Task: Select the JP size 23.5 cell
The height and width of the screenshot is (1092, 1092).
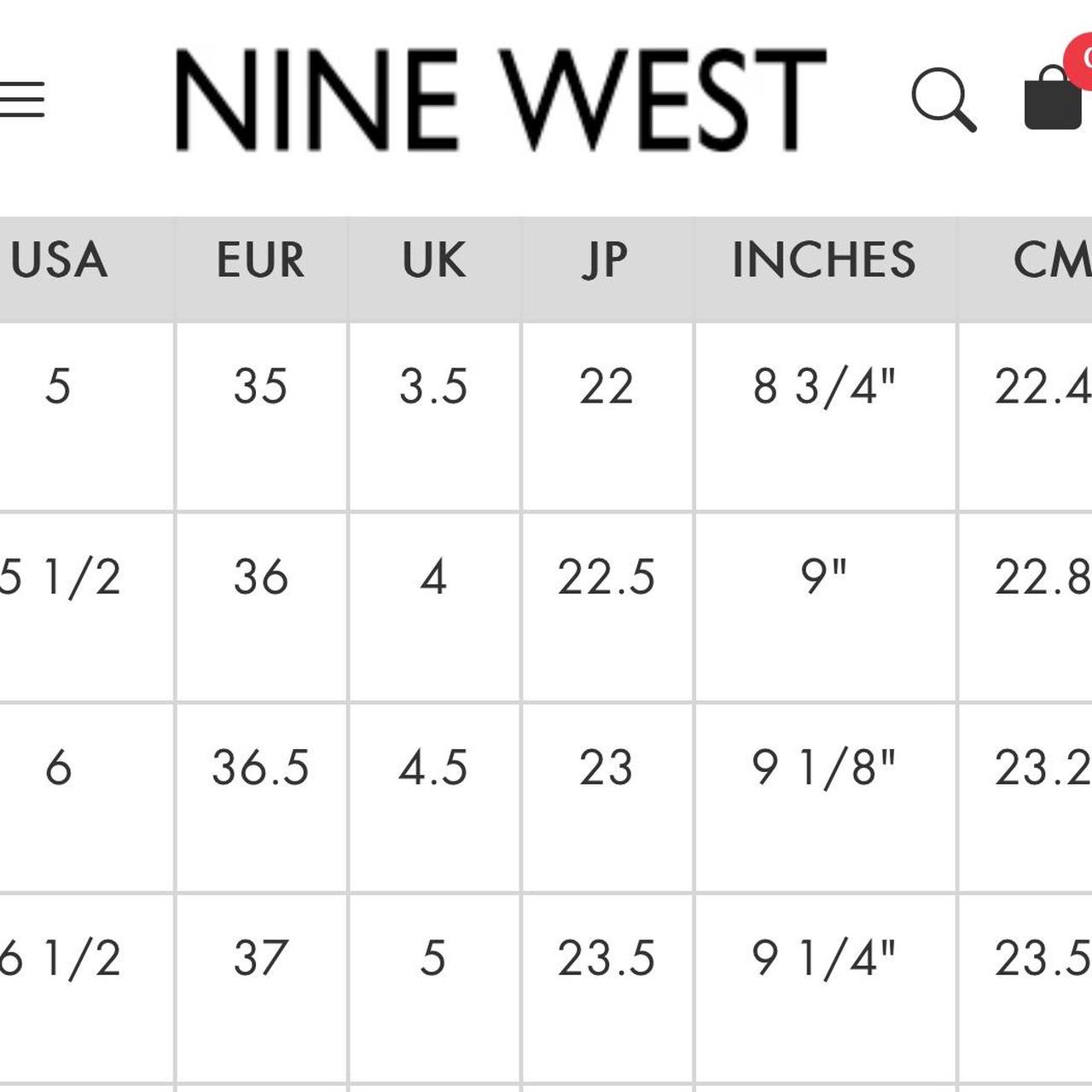Action: pyautogui.click(x=606, y=958)
